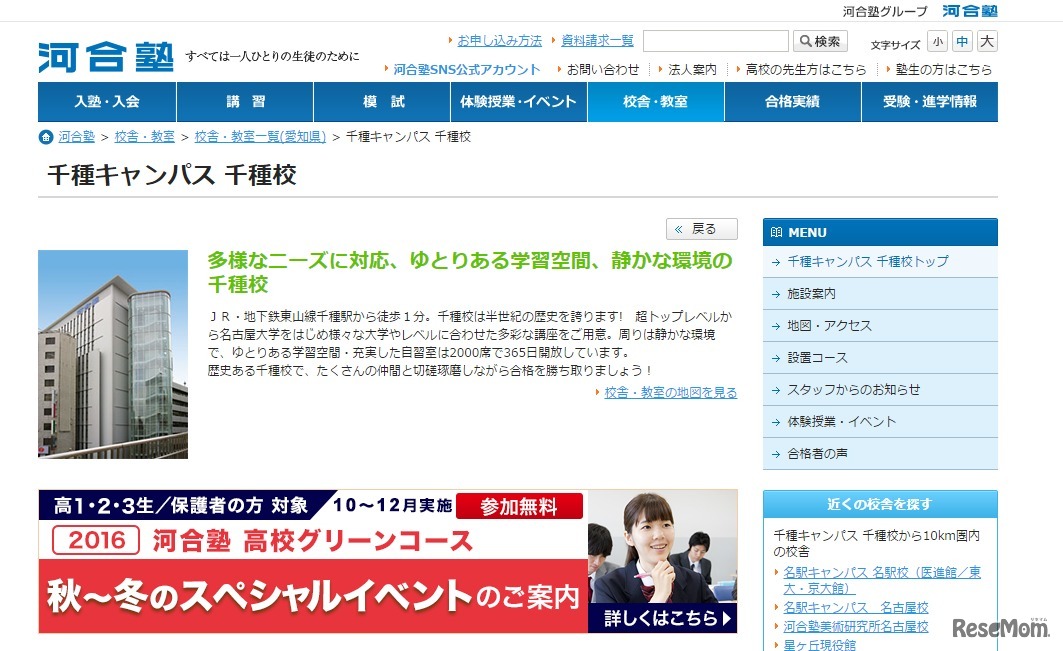Select the 受験・進学情報 navigation tab
Screen dimensions: 1063x651
929,102
